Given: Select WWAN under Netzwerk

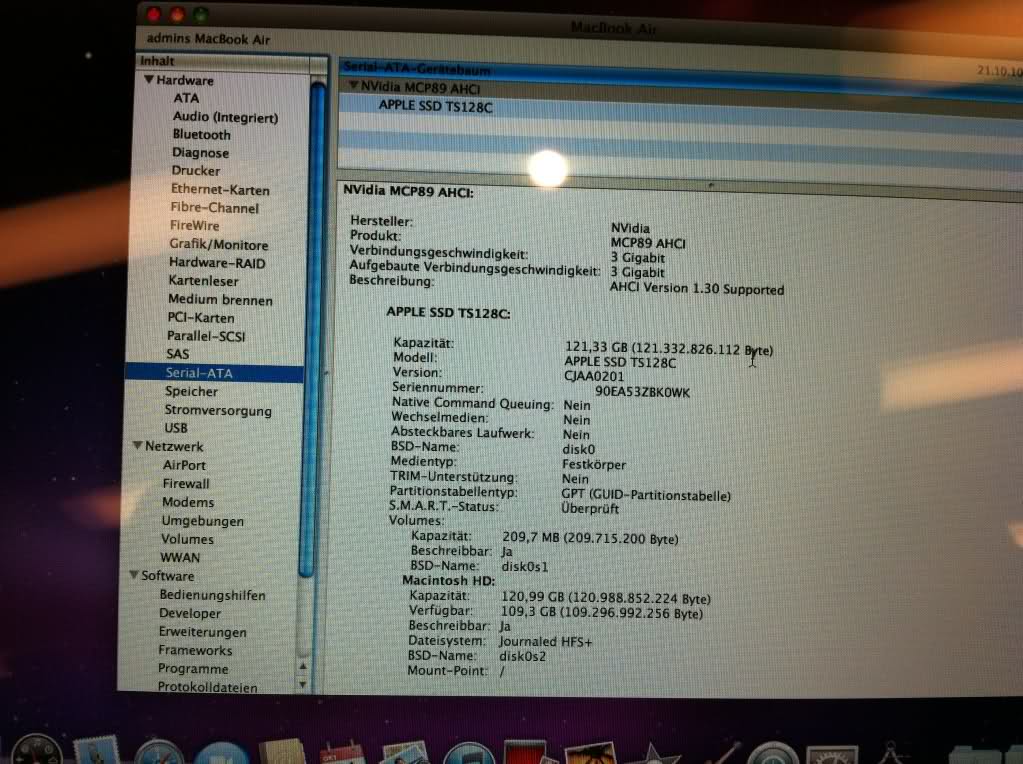Looking at the screenshot, I should tap(180, 557).
